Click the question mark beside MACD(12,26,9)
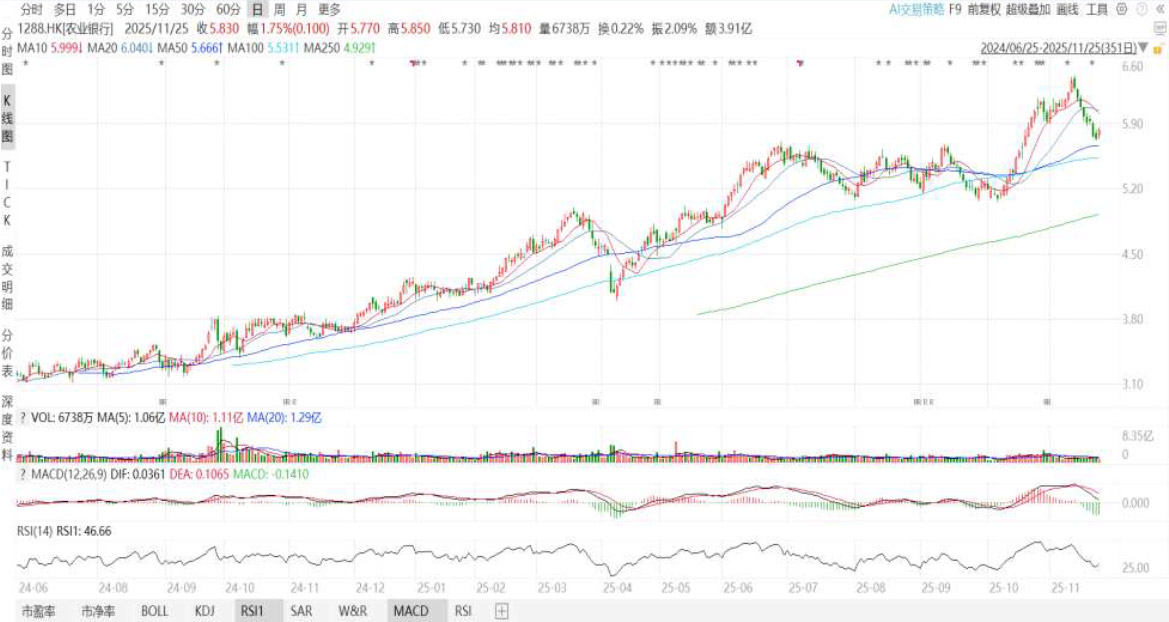This screenshot has height=622, width=1169. click(23, 472)
